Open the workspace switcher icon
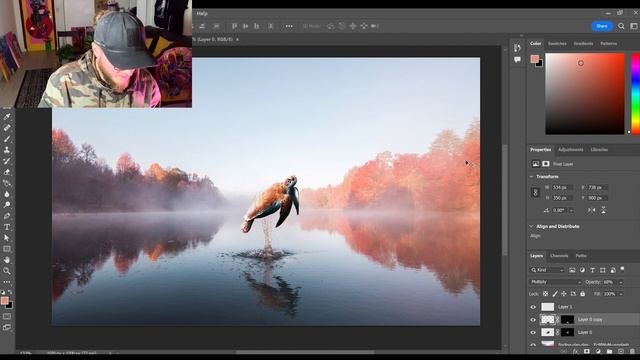This screenshot has height=360, width=640. (634, 26)
